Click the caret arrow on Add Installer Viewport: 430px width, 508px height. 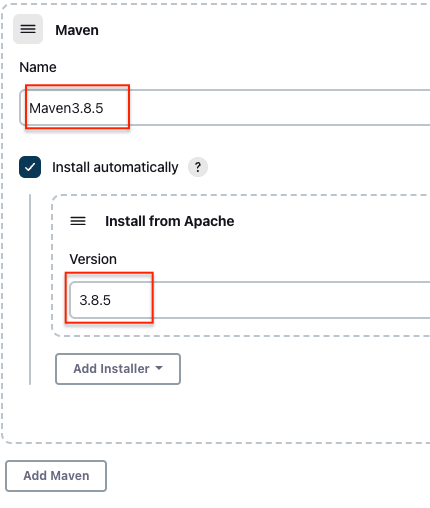tap(159, 368)
